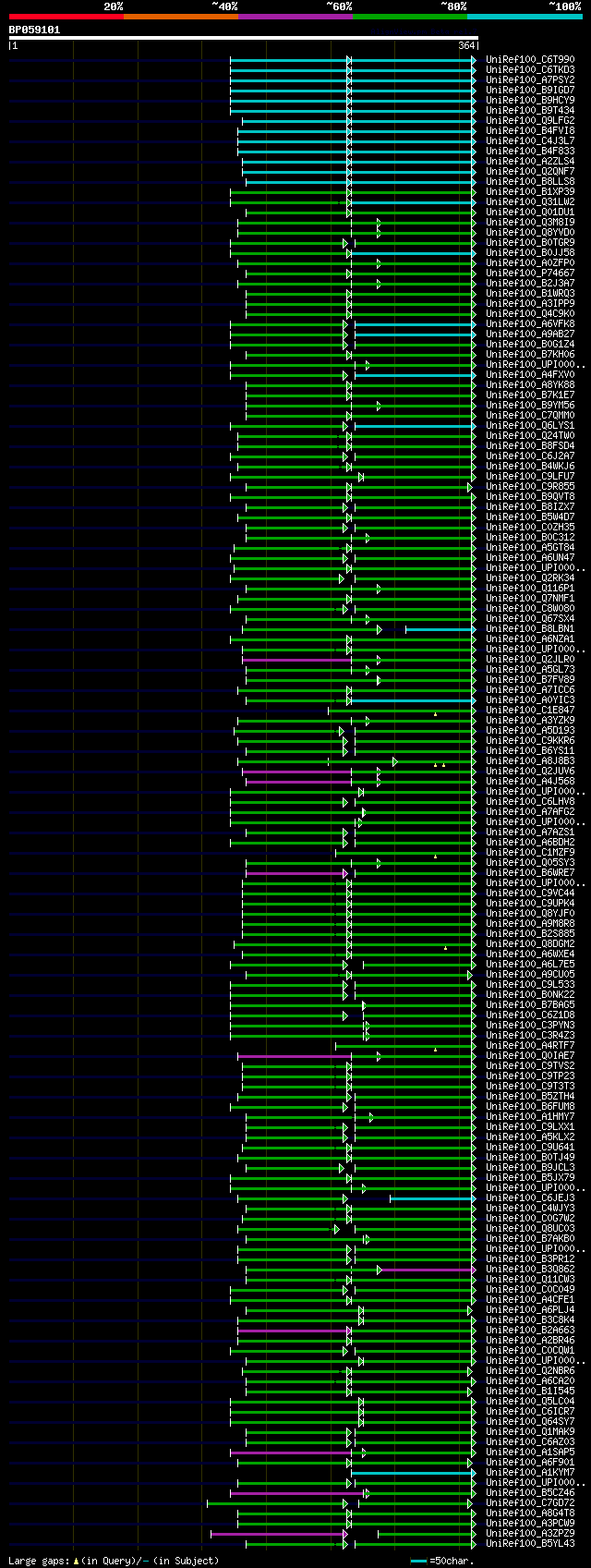Click the white query sequence bar
The image size is (591, 1568).
[243, 38]
